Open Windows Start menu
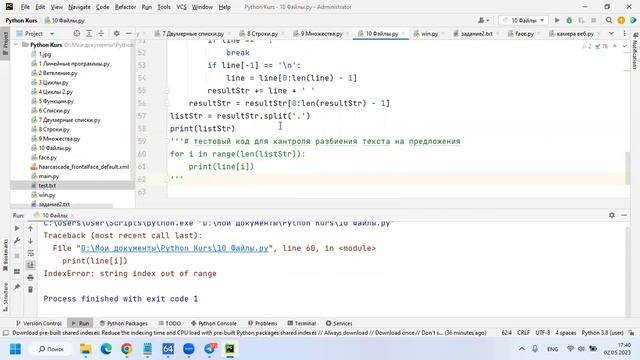The height and width of the screenshot is (360, 640). pos(16,349)
